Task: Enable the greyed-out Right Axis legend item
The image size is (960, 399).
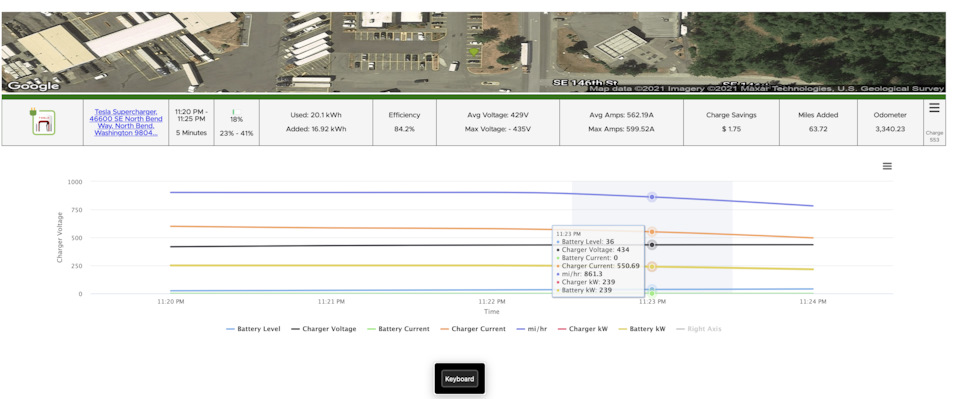Action: pyautogui.click(x=699, y=329)
